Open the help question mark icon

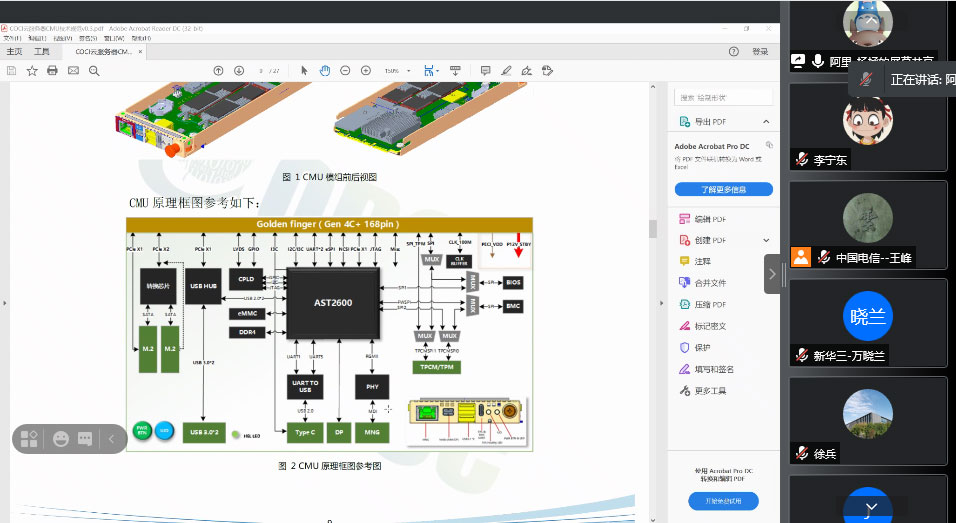[734, 52]
